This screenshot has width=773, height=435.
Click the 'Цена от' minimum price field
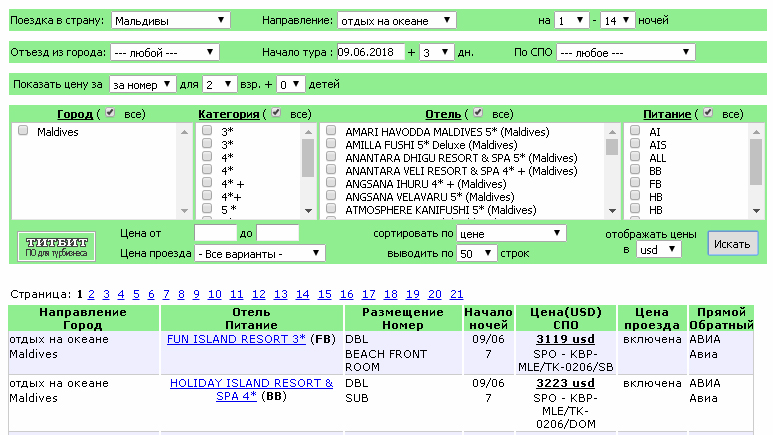click(x=214, y=233)
